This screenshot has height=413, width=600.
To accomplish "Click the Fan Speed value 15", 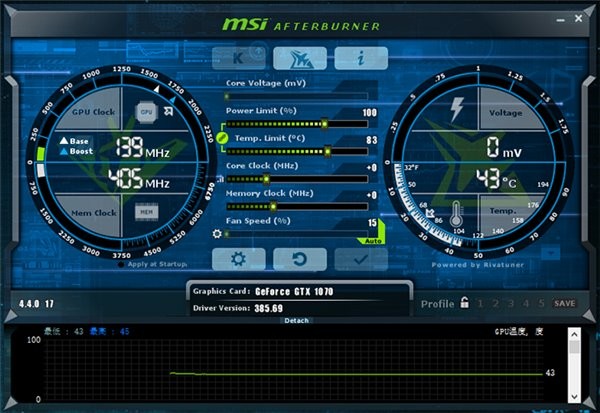I will (372, 223).
